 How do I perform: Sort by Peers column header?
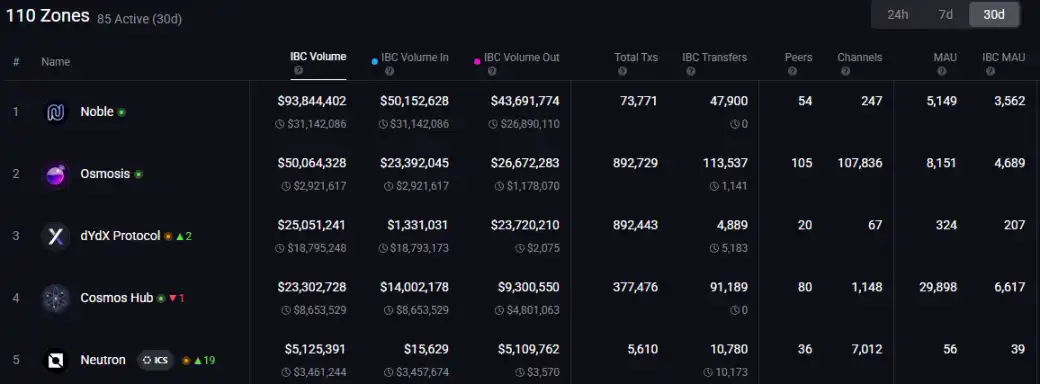[x=799, y=58]
